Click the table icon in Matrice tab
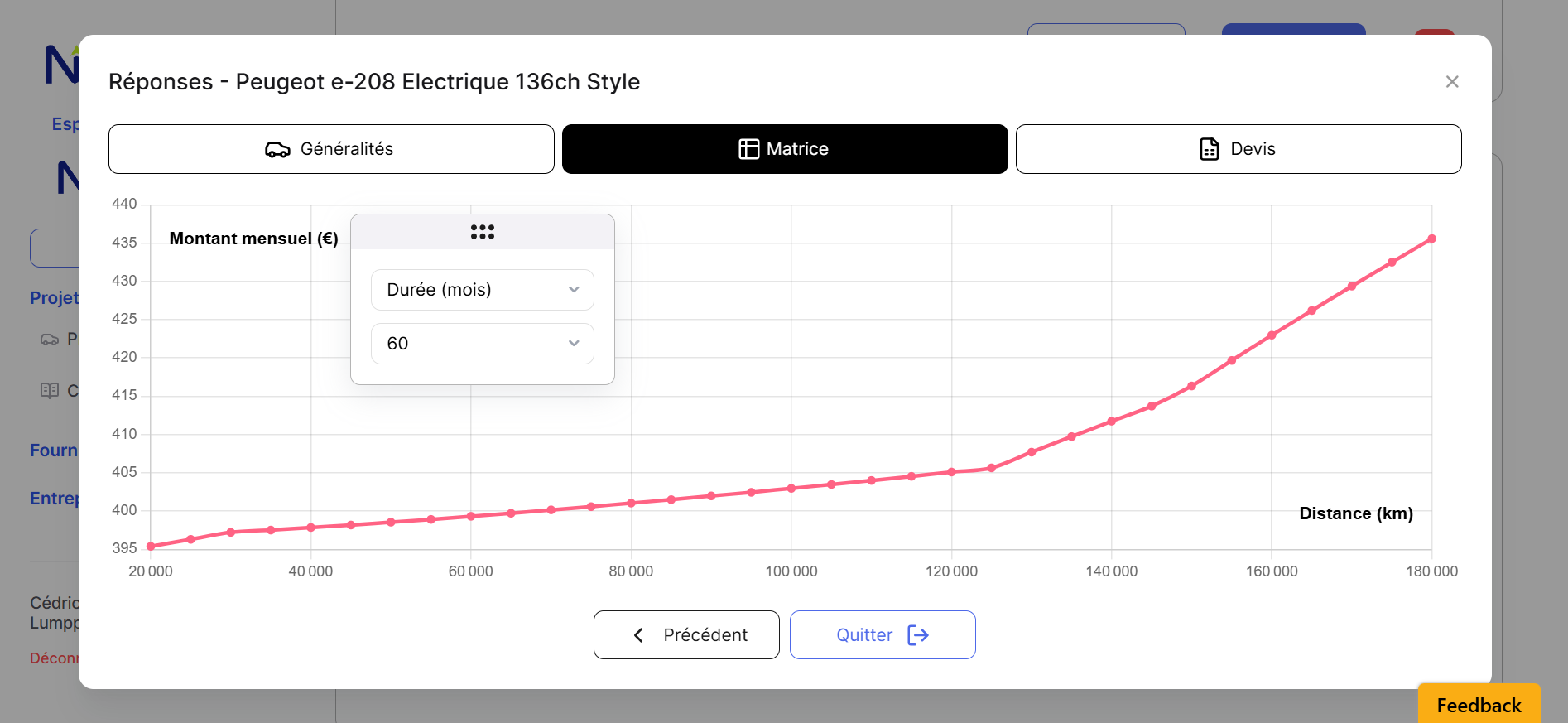The width and height of the screenshot is (1568, 723). 748,149
